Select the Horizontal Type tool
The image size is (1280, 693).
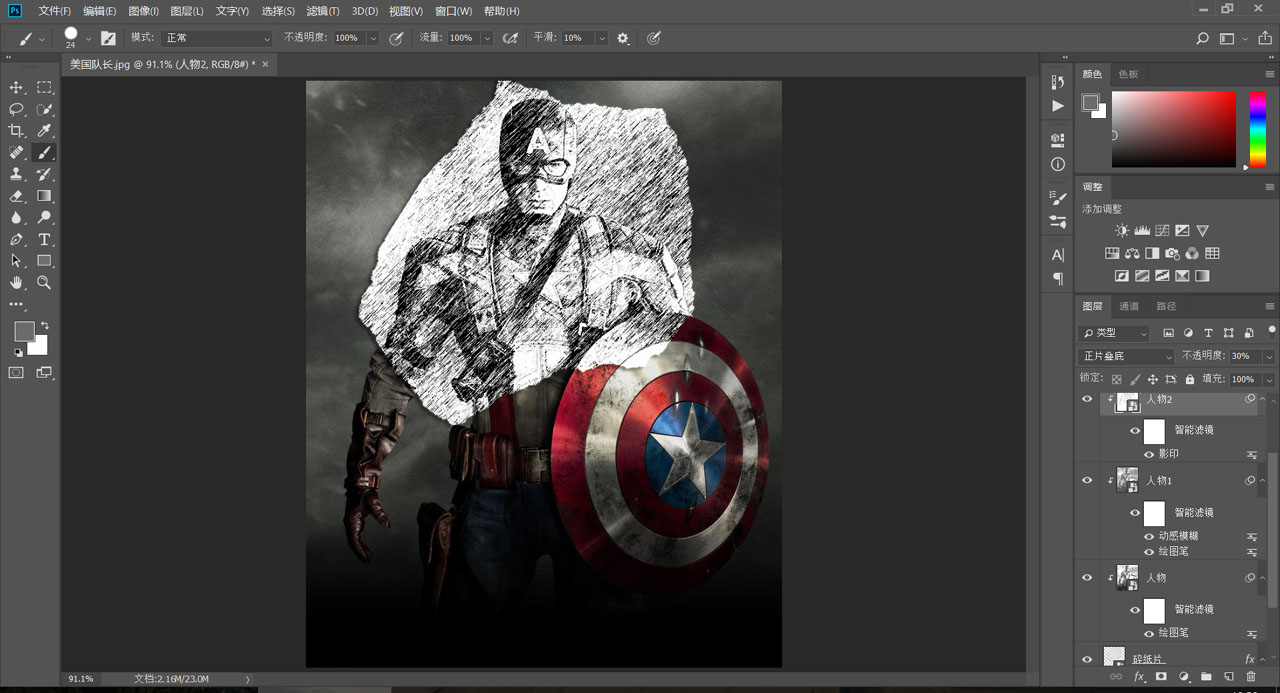(x=44, y=239)
